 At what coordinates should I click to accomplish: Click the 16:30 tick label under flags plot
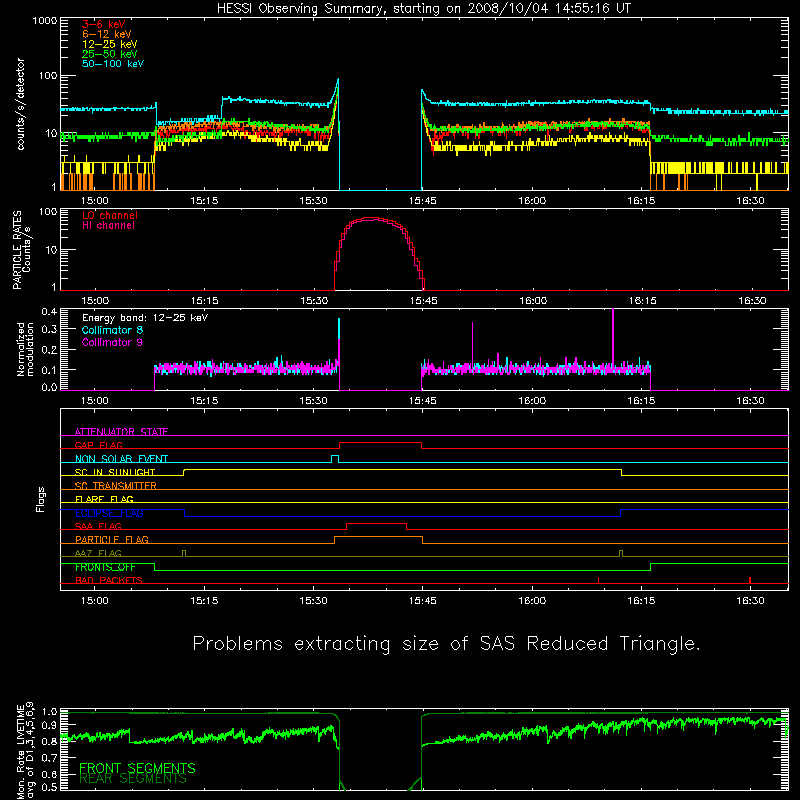pyautogui.click(x=751, y=601)
